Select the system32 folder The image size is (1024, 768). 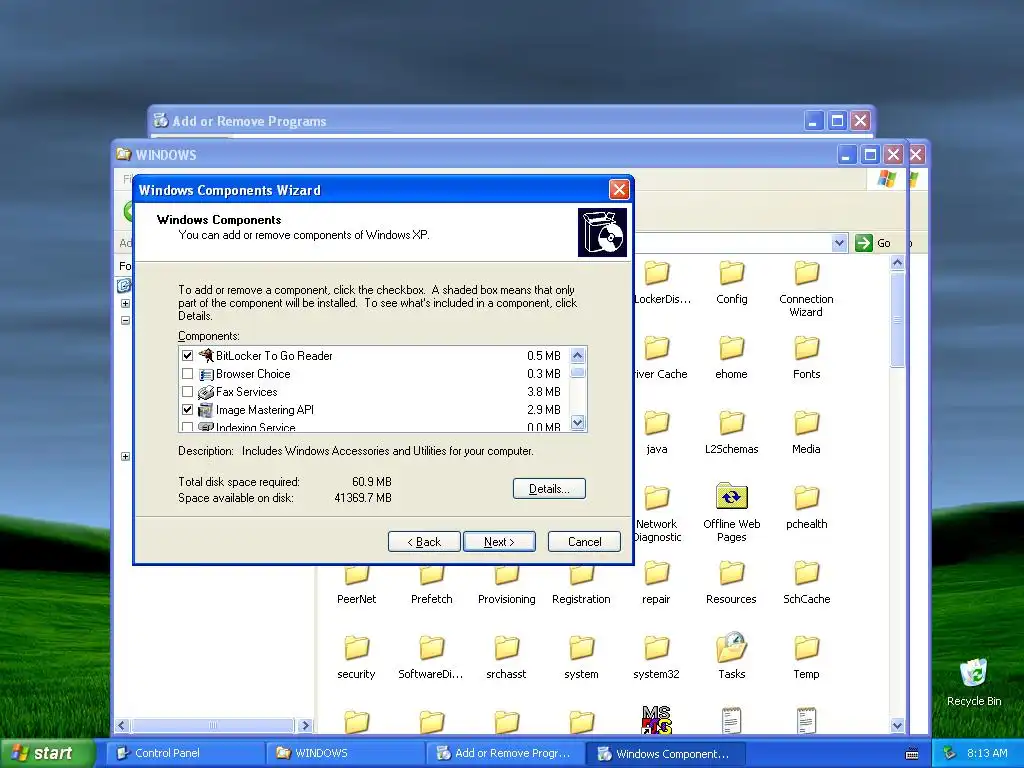pos(656,649)
